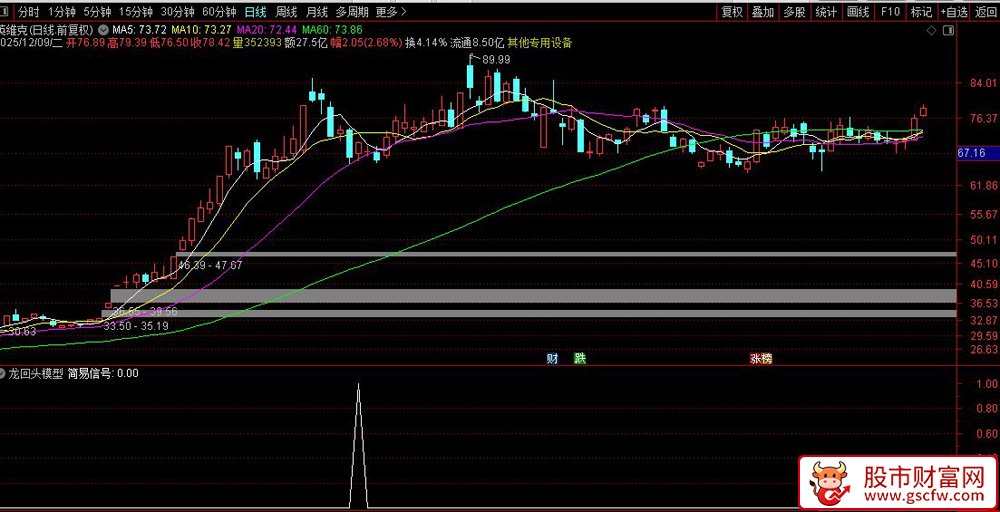Open F10 company info
1000x512 pixels.
tap(890, 11)
